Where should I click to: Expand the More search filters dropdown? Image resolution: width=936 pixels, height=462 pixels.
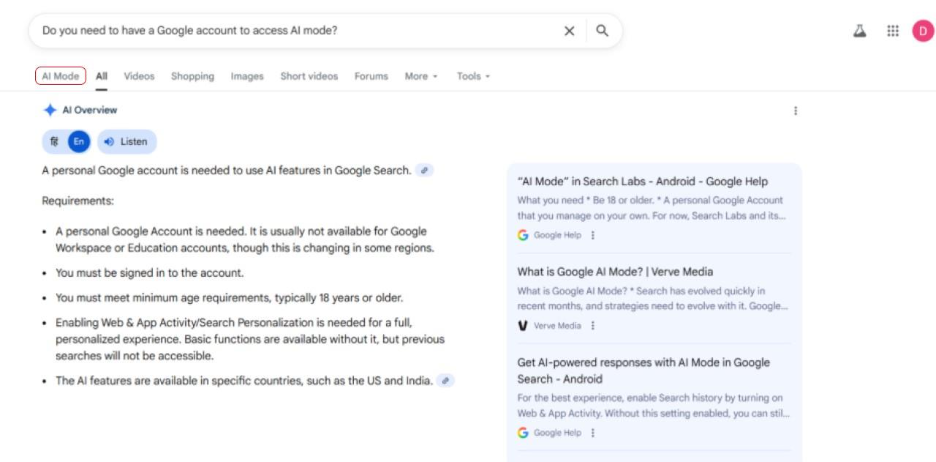421,76
